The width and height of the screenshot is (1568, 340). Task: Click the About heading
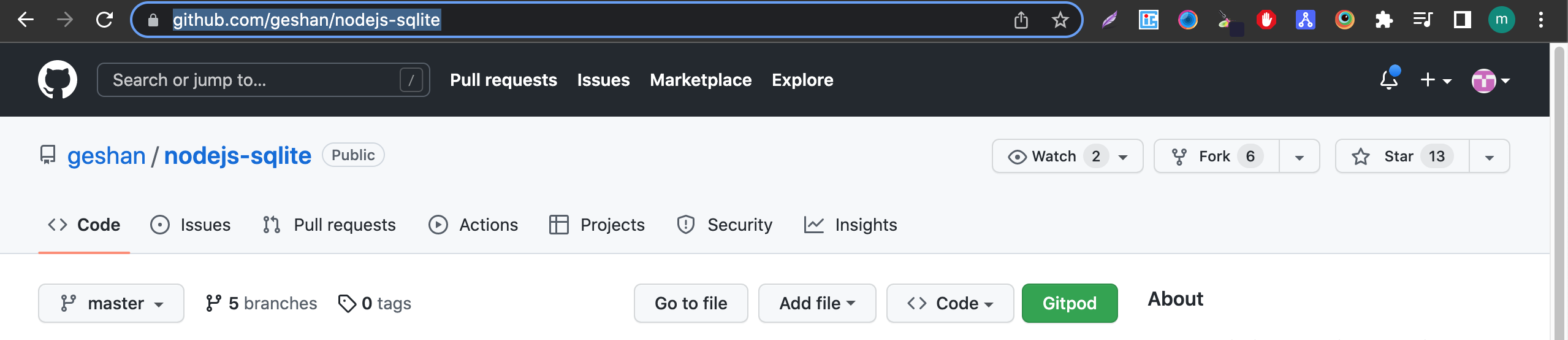click(x=1176, y=299)
